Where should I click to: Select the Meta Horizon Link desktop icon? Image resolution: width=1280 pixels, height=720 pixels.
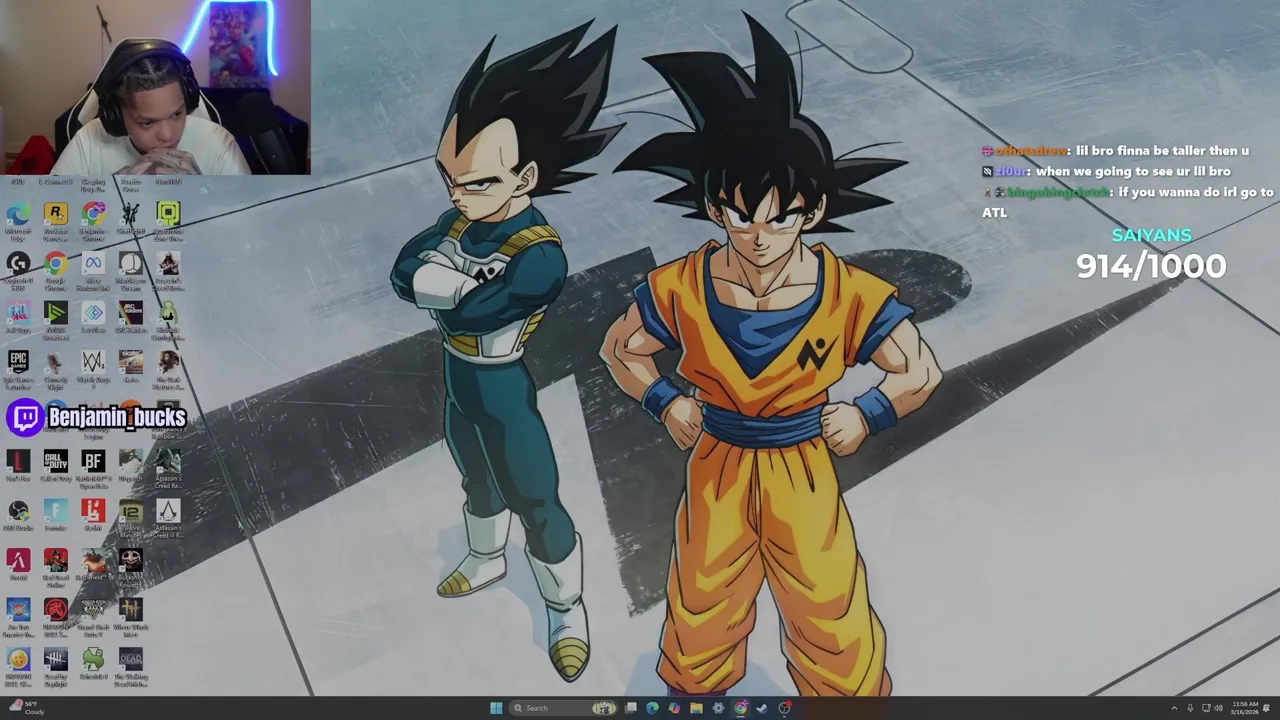(93, 272)
